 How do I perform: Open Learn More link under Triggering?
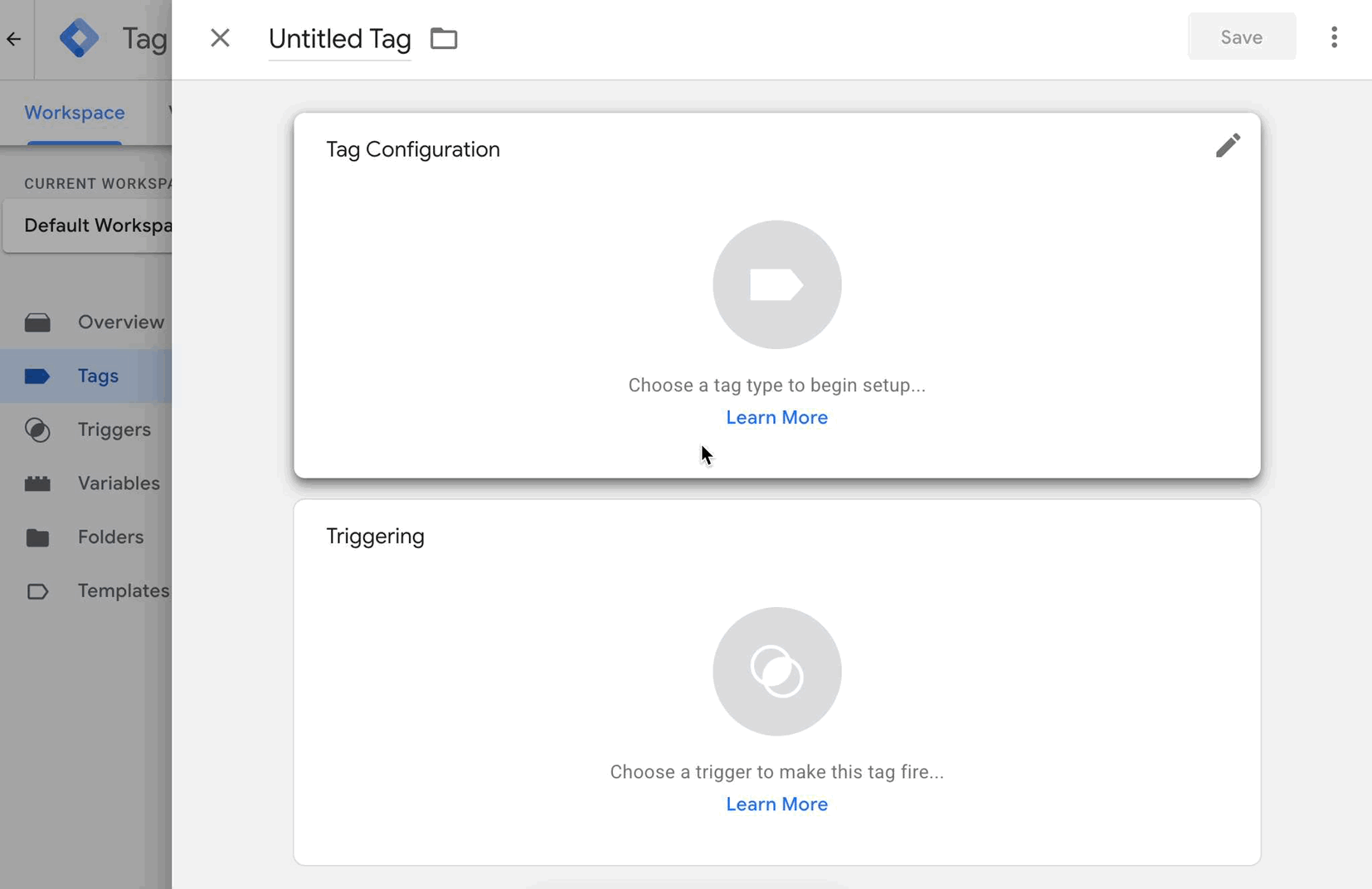[776, 804]
